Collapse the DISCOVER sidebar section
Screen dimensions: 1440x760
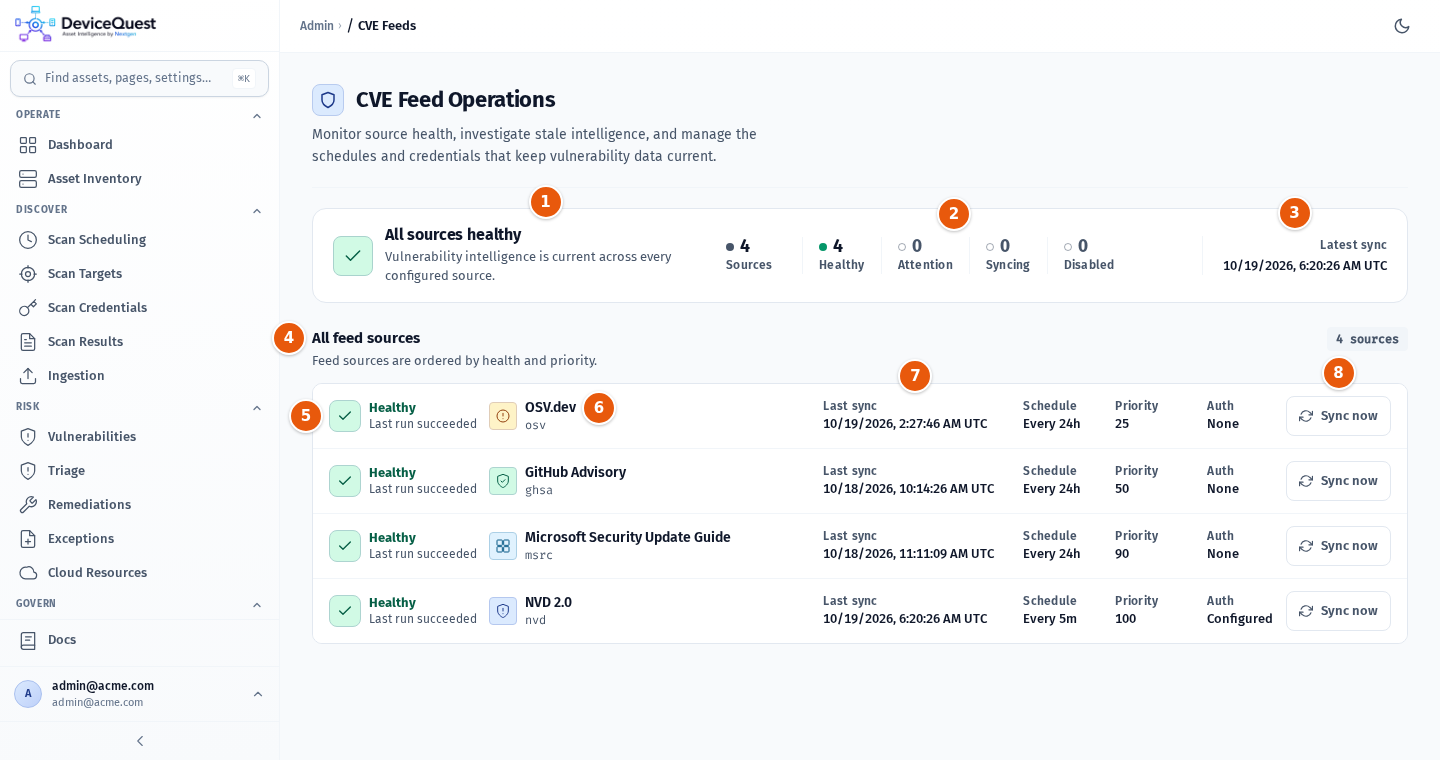[x=257, y=211]
